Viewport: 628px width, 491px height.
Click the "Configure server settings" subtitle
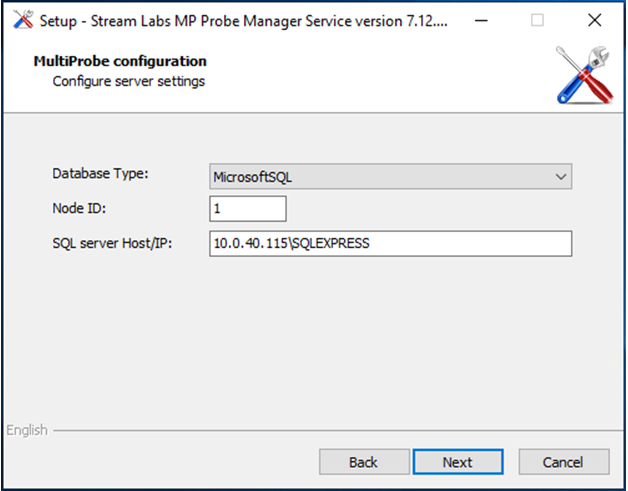click(x=128, y=81)
